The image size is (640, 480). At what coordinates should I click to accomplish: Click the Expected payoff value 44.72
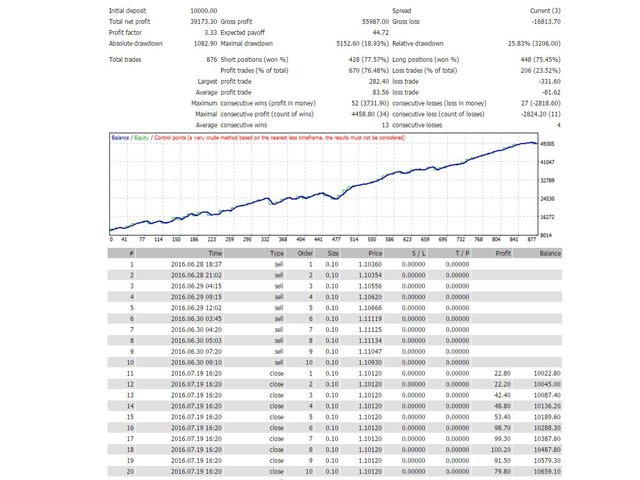(x=381, y=33)
